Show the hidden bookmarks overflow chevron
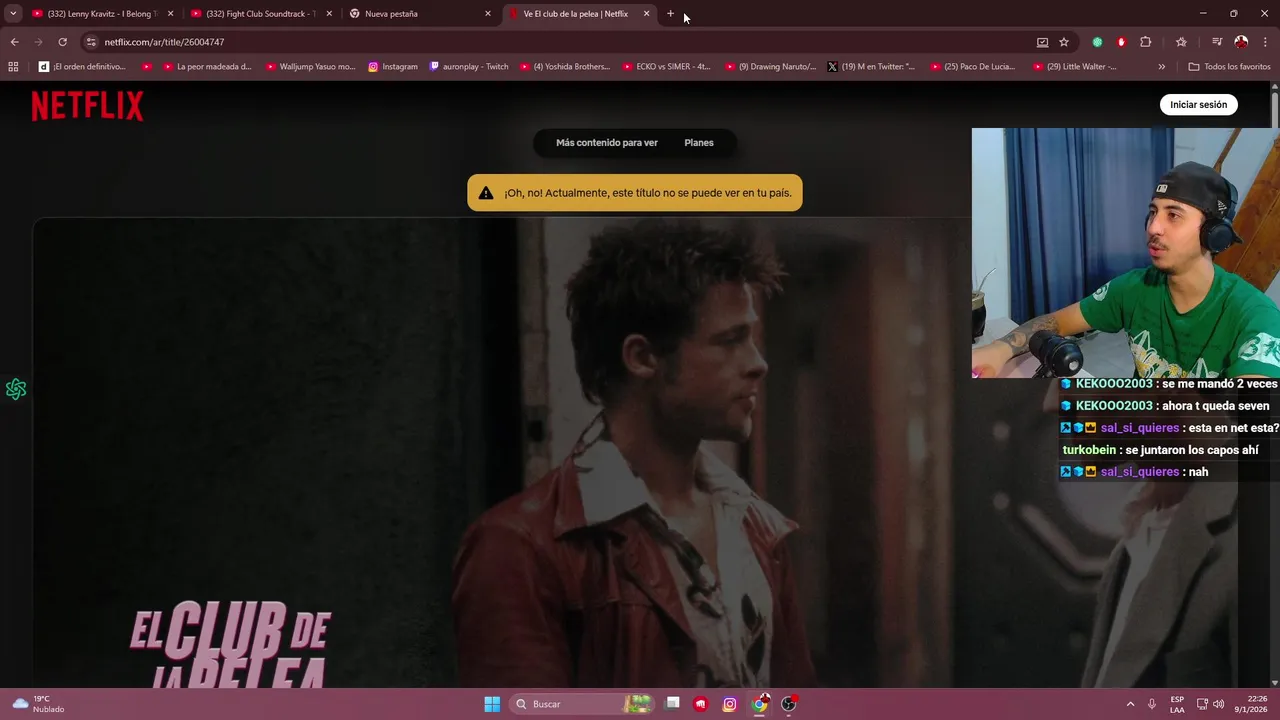Viewport: 1280px width, 720px height. (x=1161, y=67)
